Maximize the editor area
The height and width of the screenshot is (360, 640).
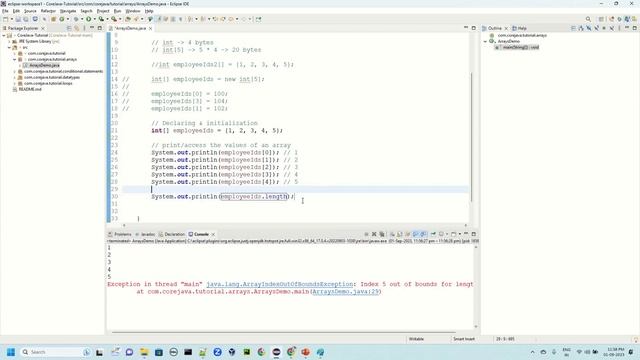coord(473,28)
